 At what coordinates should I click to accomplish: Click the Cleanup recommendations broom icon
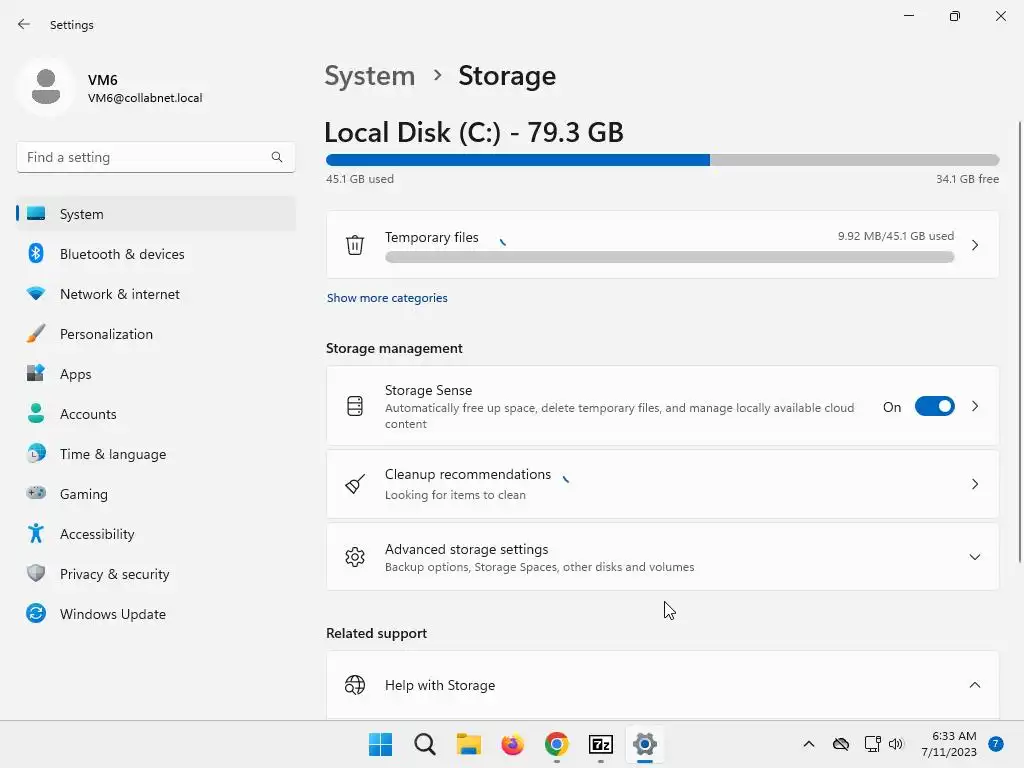coord(355,484)
